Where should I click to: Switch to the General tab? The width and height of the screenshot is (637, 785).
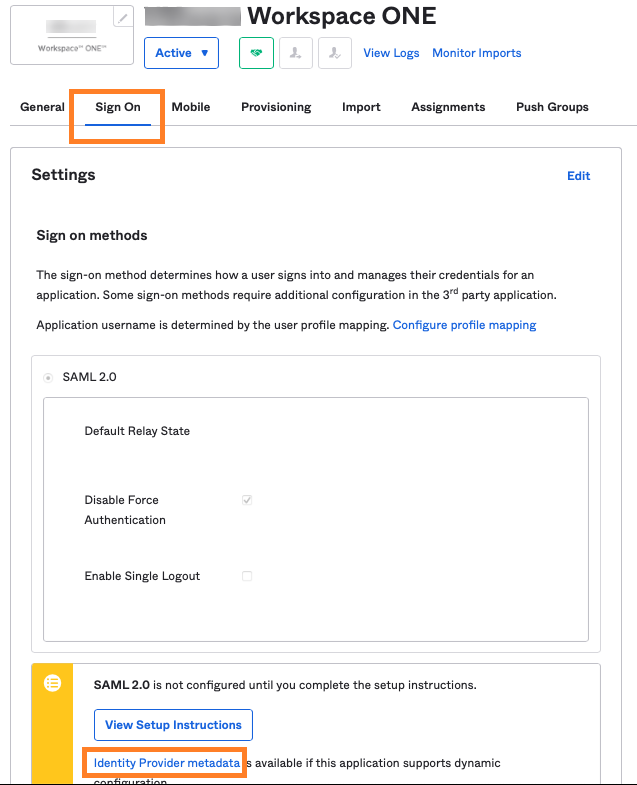click(43, 107)
